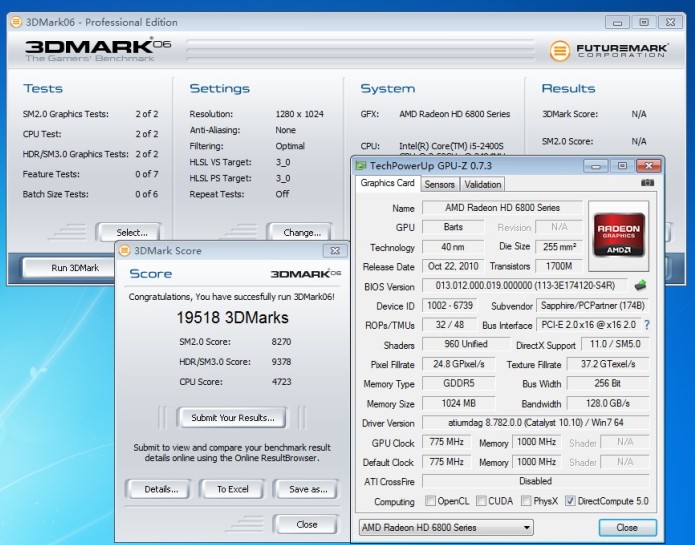
Task: Toggle the DirectCompute 5.0 checkbox
Action: coord(570,501)
